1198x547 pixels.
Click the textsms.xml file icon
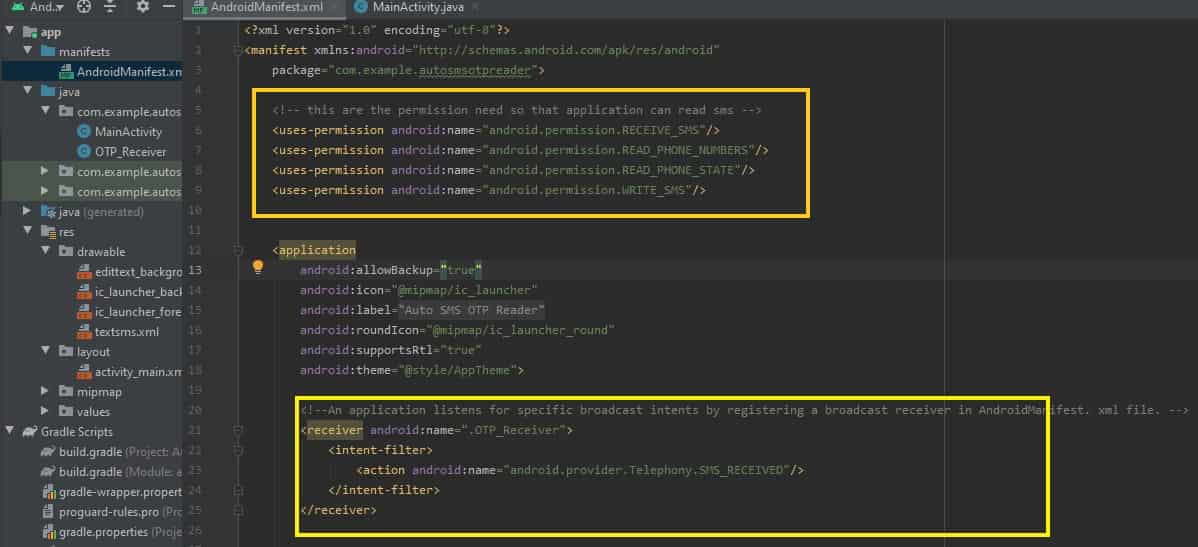point(84,332)
